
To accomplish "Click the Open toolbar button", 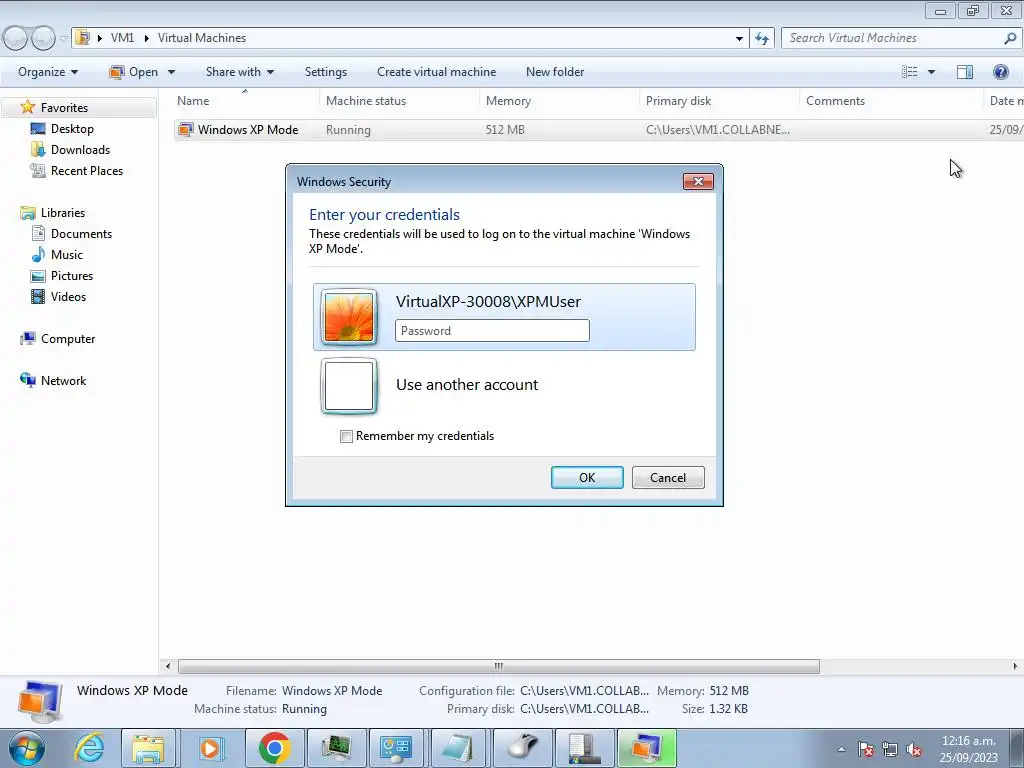I will tap(134, 72).
